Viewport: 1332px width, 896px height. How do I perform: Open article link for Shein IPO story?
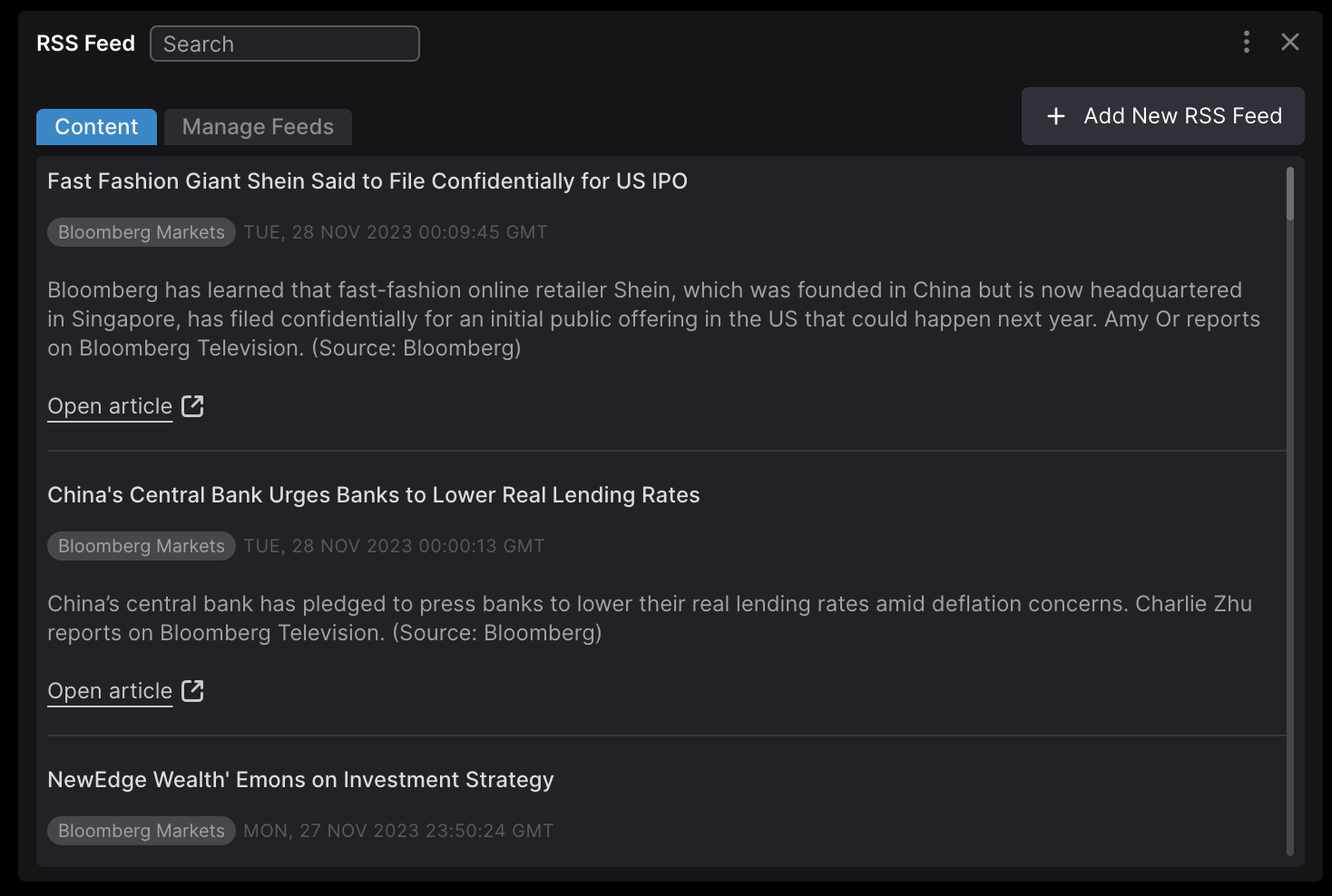[110, 406]
